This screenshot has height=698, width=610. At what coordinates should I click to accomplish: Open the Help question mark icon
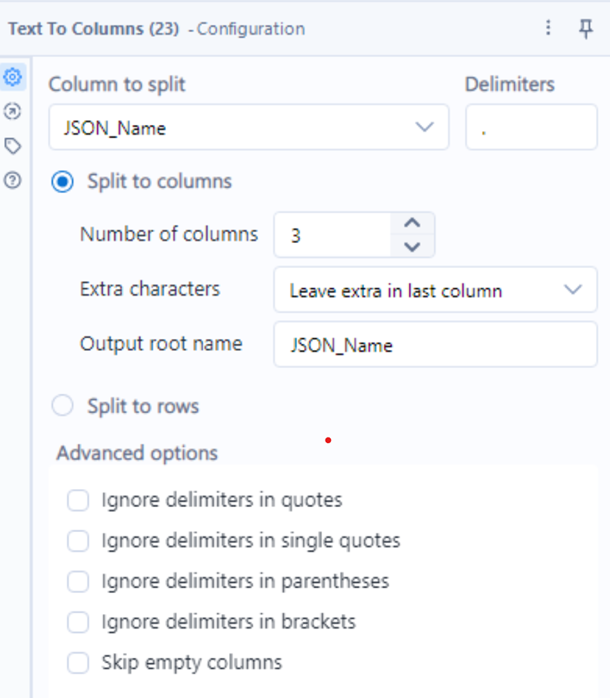(12, 180)
